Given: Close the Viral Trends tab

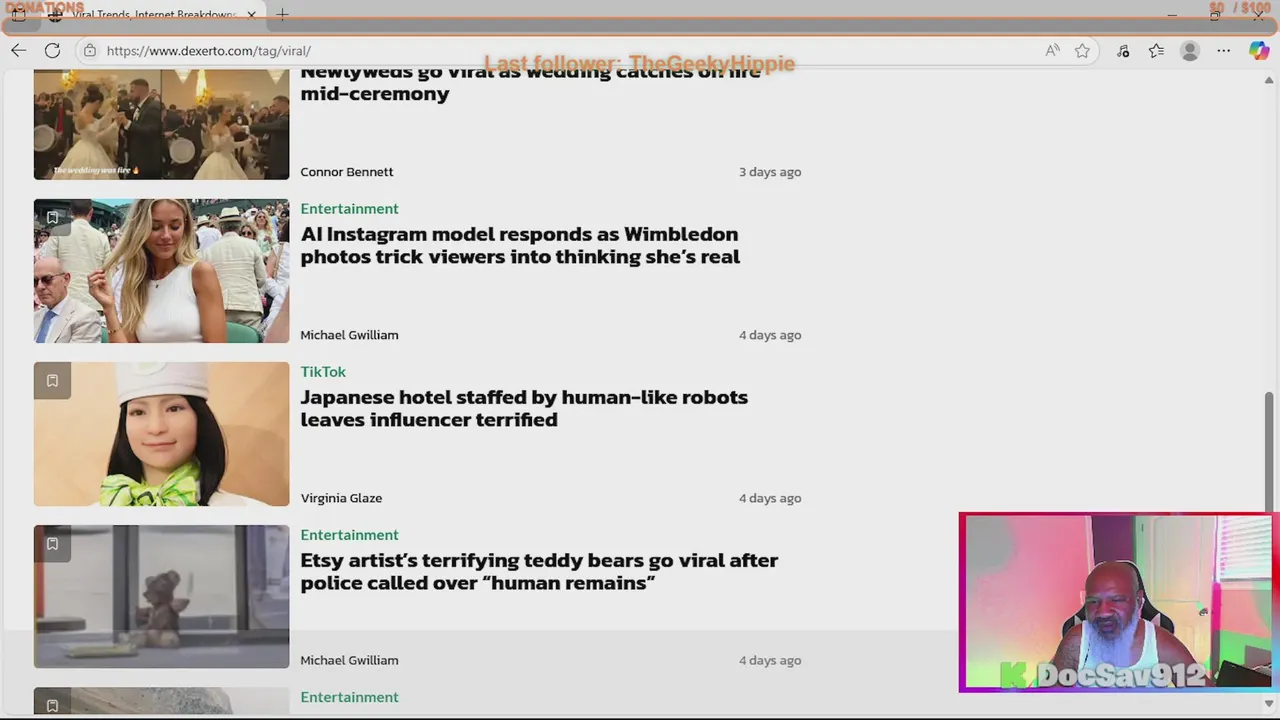Looking at the screenshot, I should click(x=252, y=15).
